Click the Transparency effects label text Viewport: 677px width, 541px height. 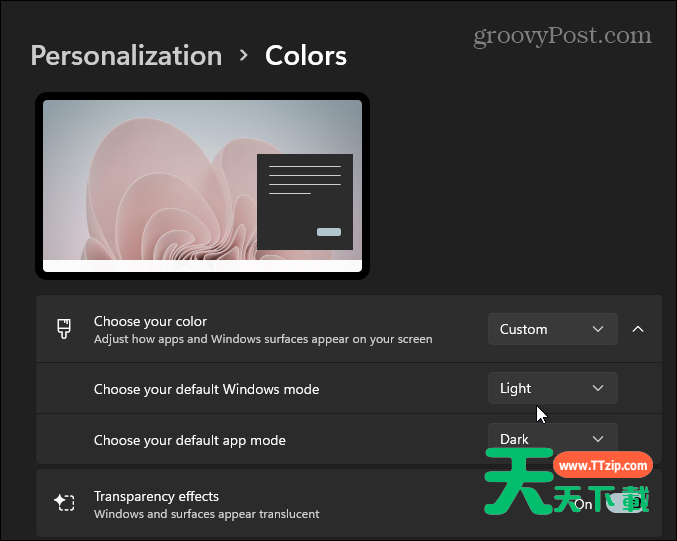[x=156, y=496]
